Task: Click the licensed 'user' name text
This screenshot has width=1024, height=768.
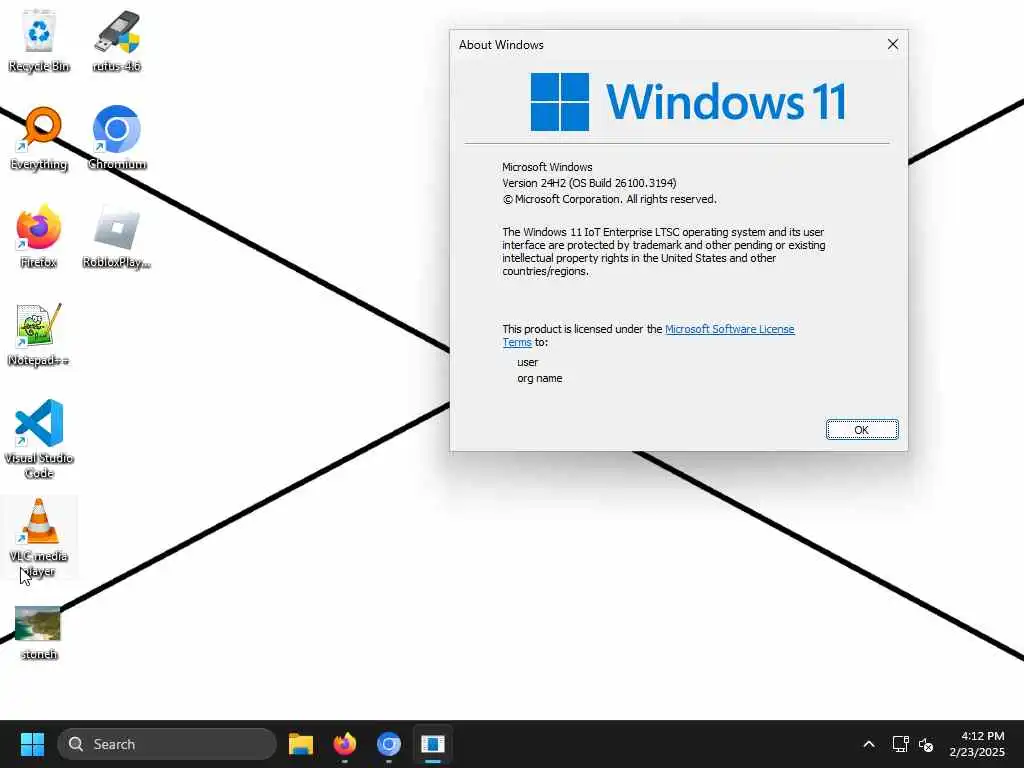Action: 528,362
